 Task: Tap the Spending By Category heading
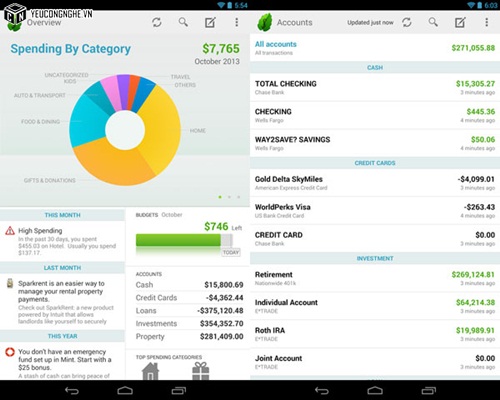click(70, 49)
